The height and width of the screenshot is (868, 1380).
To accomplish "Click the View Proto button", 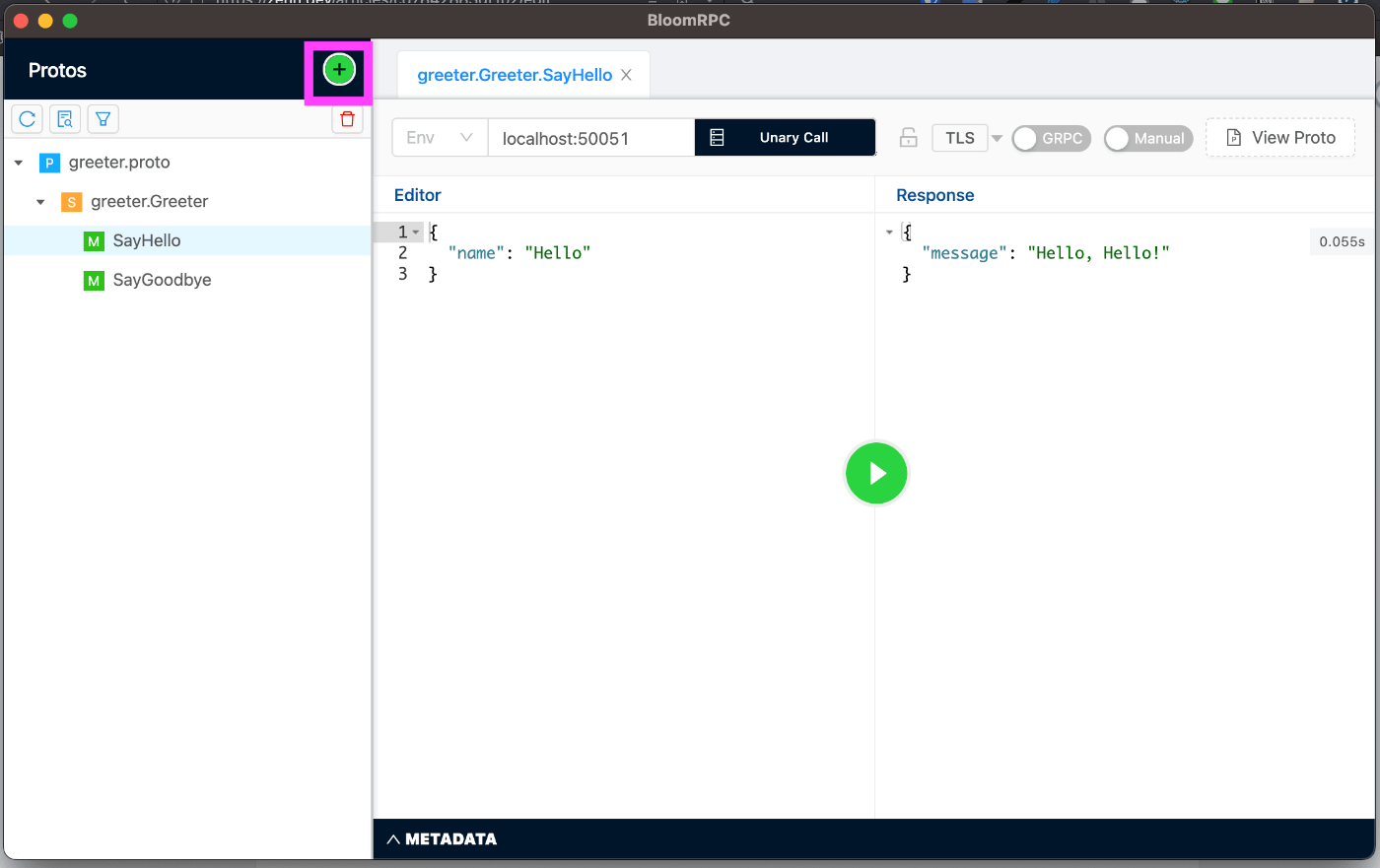I will [1280, 138].
